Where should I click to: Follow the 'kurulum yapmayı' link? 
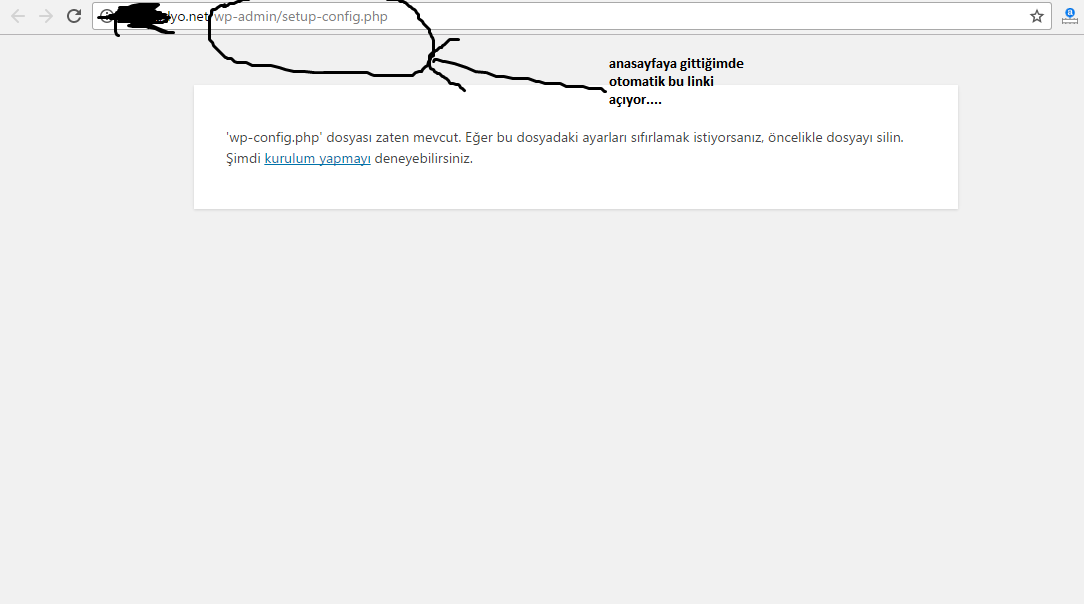tap(317, 158)
